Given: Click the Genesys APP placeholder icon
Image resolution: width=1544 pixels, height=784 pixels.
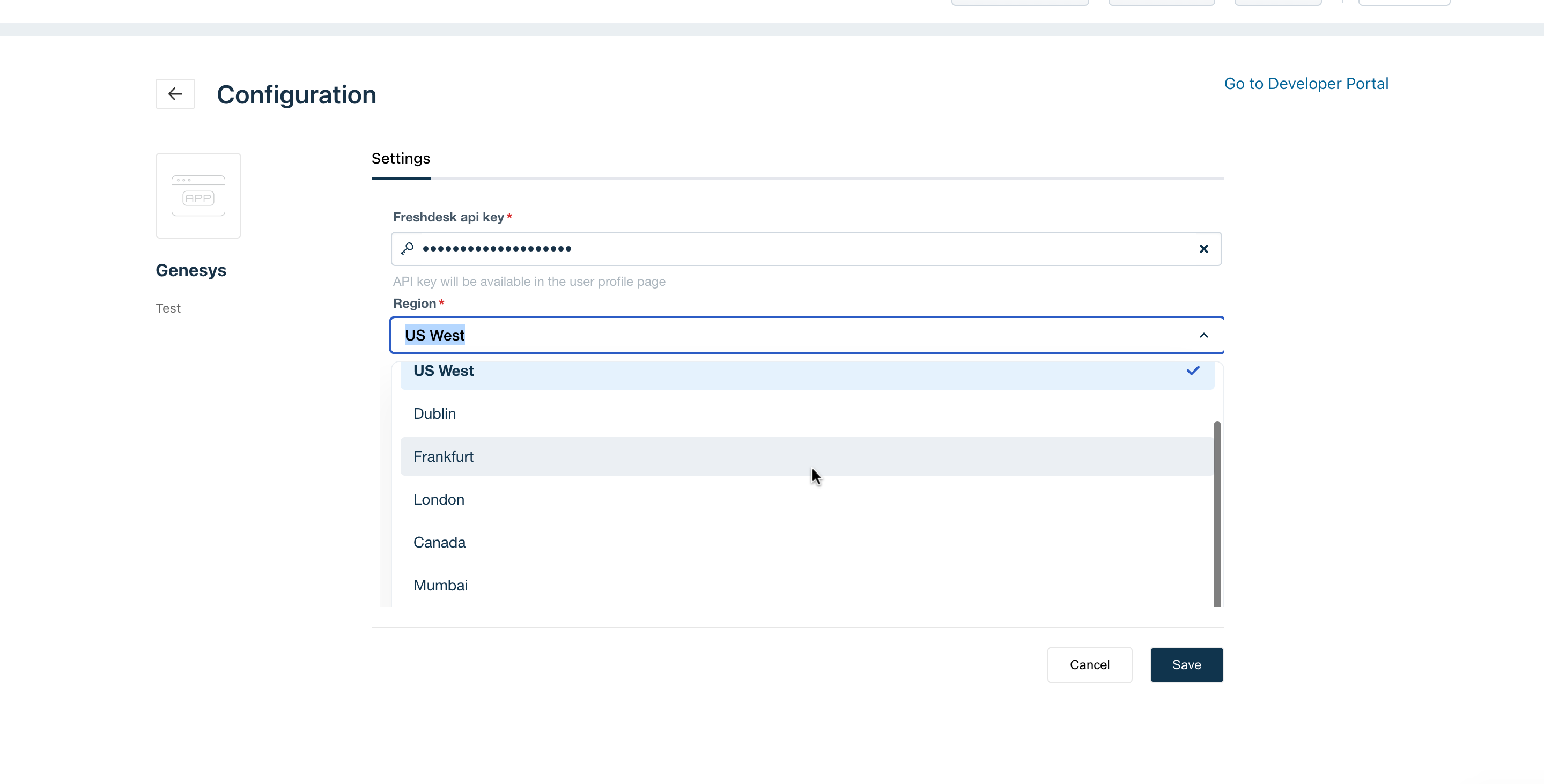Looking at the screenshot, I should tap(198, 196).
